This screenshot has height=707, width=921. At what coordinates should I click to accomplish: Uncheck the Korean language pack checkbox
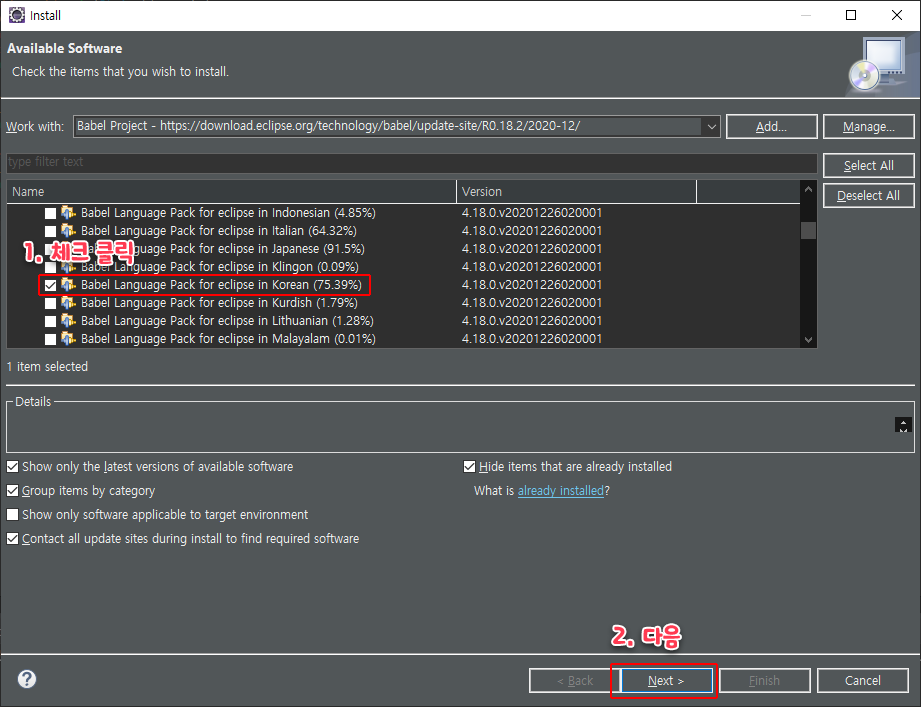pyautogui.click(x=51, y=285)
